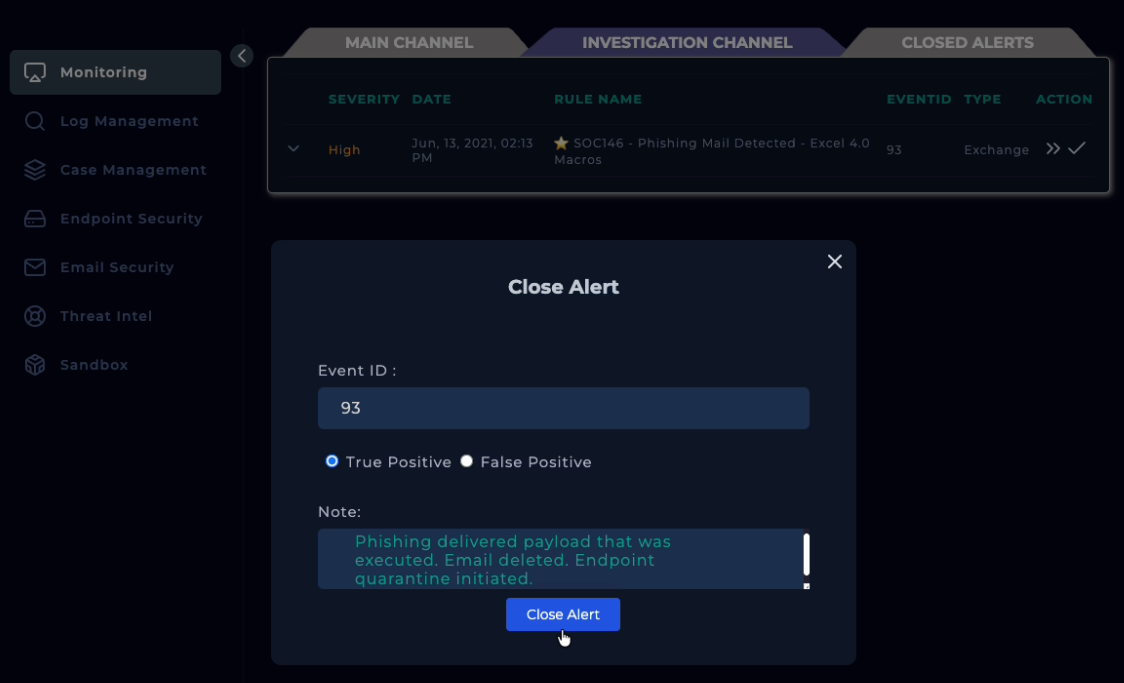Click the Event ID input field
The width and height of the screenshot is (1124, 683).
click(x=563, y=408)
